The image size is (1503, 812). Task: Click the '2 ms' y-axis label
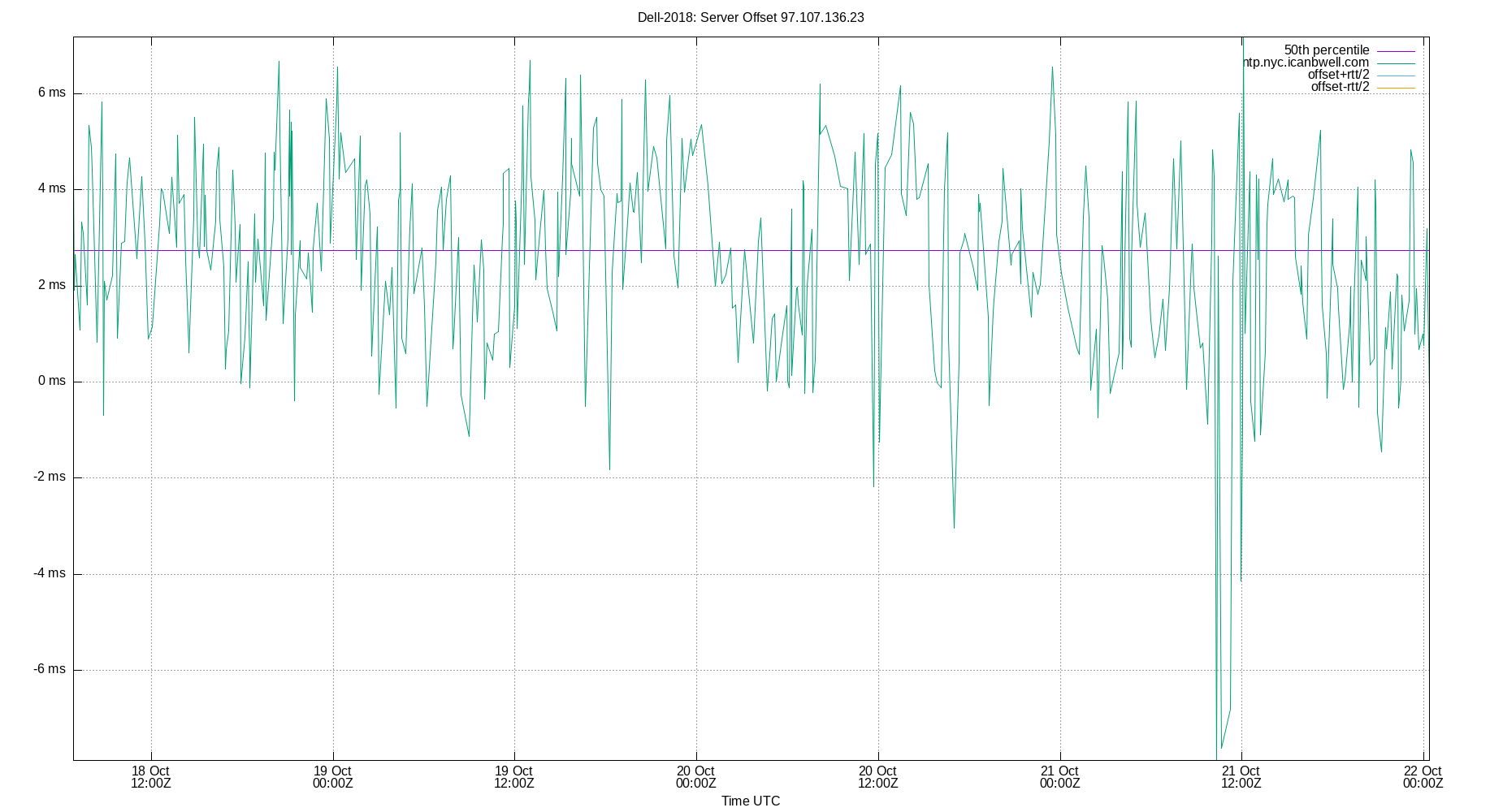click(x=51, y=285)
